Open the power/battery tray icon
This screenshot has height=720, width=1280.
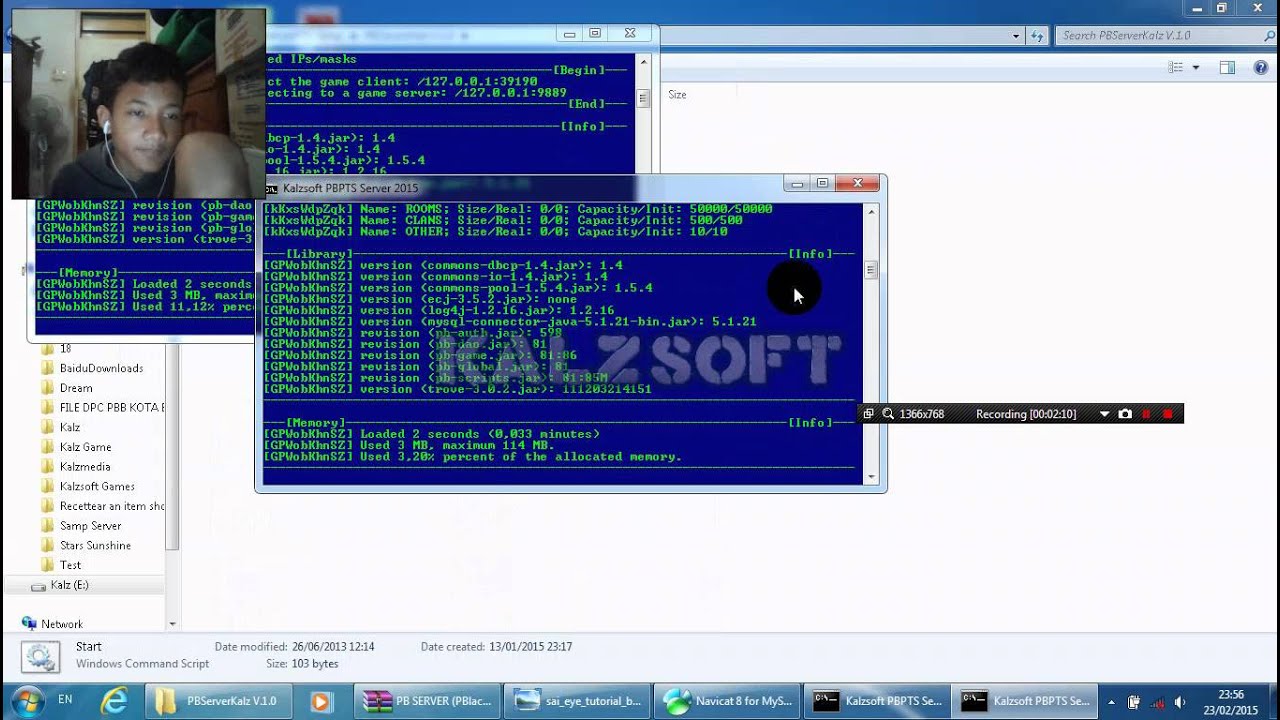click(x=1134, y=702)
